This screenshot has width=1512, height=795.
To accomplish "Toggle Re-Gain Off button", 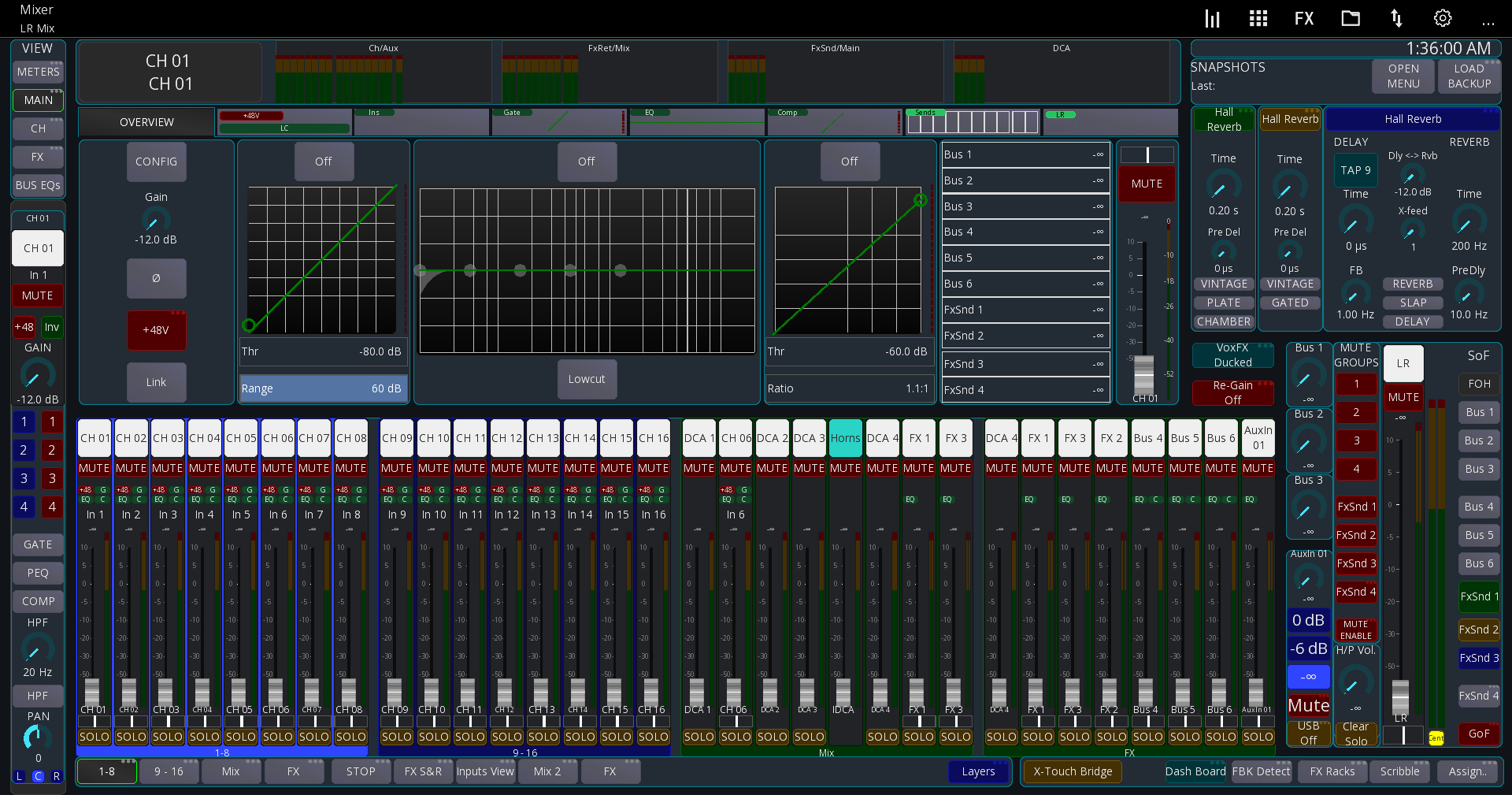I will (1232, 392).
